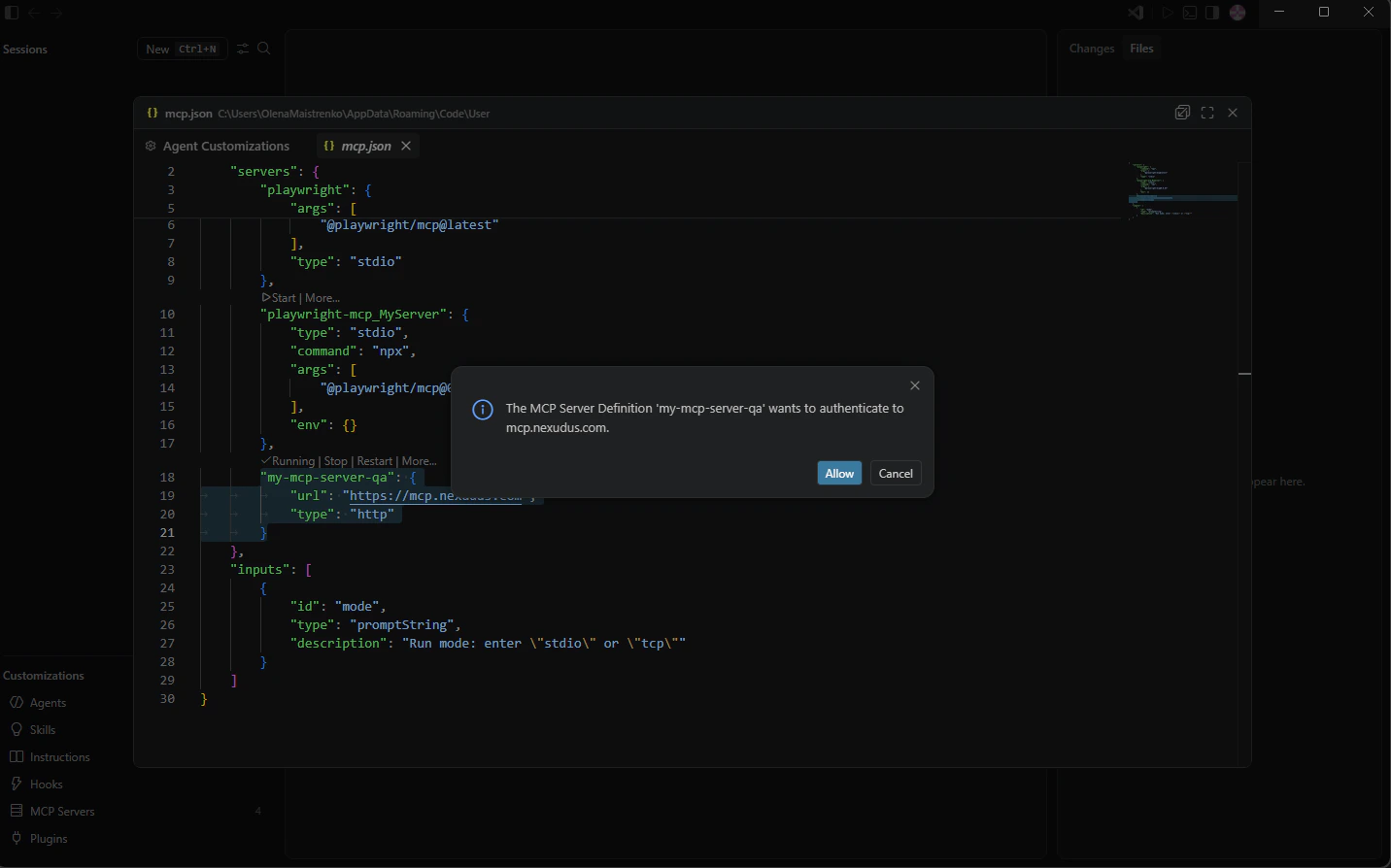Screen dimensions: 1391x868
Task: Click line number 18 in gutter
Action: 167,477
